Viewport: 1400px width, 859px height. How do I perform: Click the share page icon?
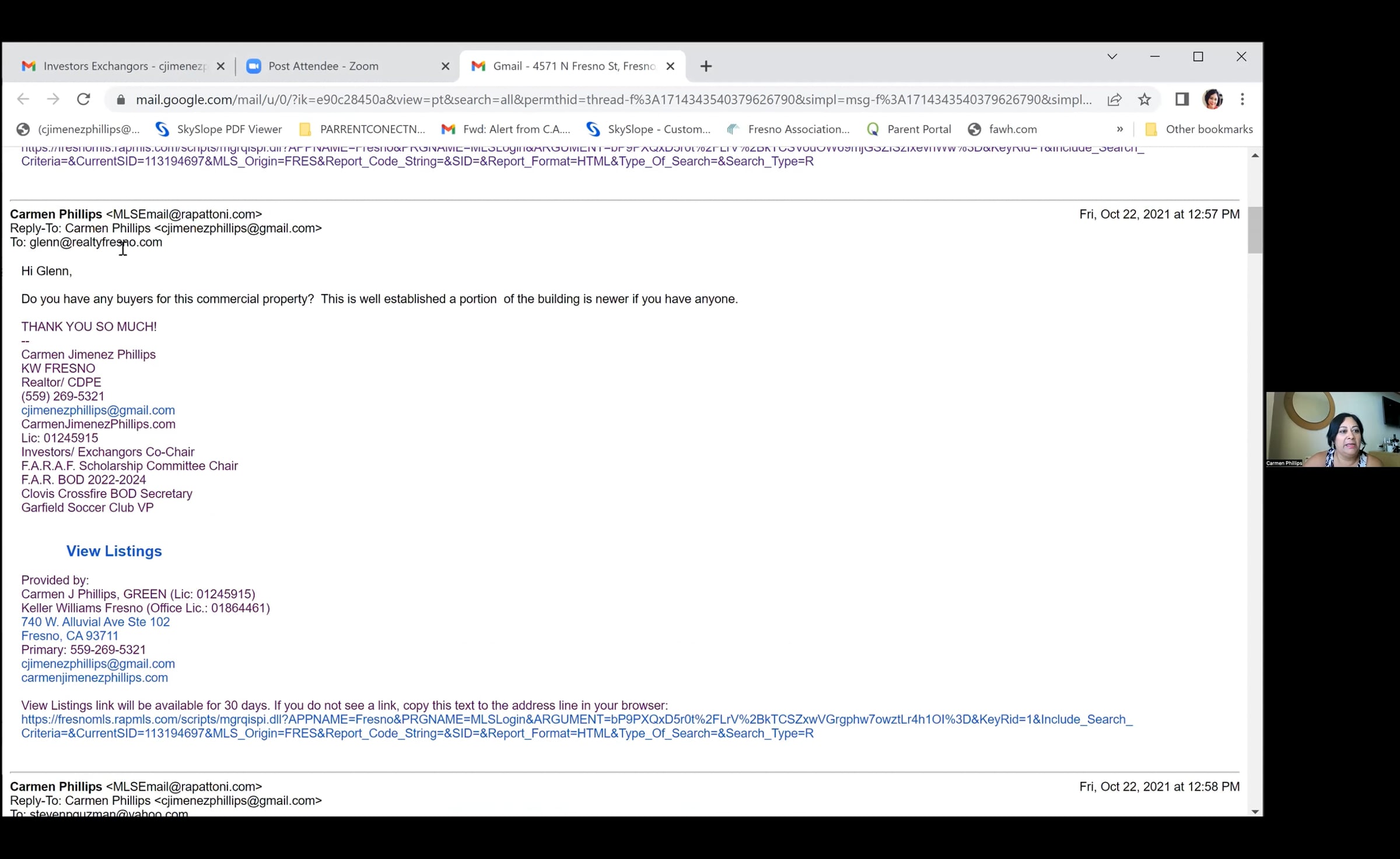[1114, 99]
